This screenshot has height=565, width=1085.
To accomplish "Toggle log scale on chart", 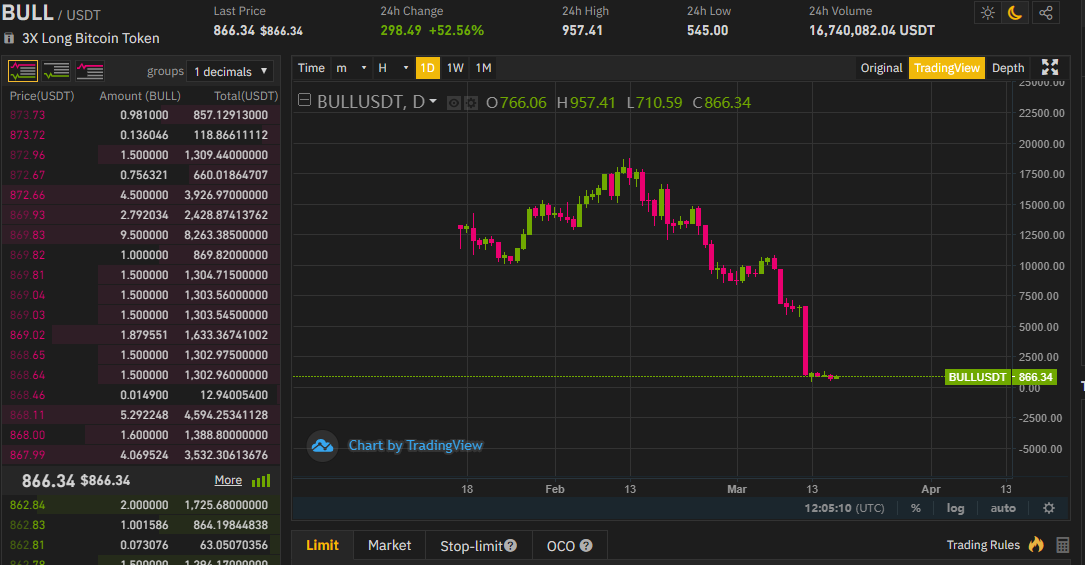I will coord(955,508).
